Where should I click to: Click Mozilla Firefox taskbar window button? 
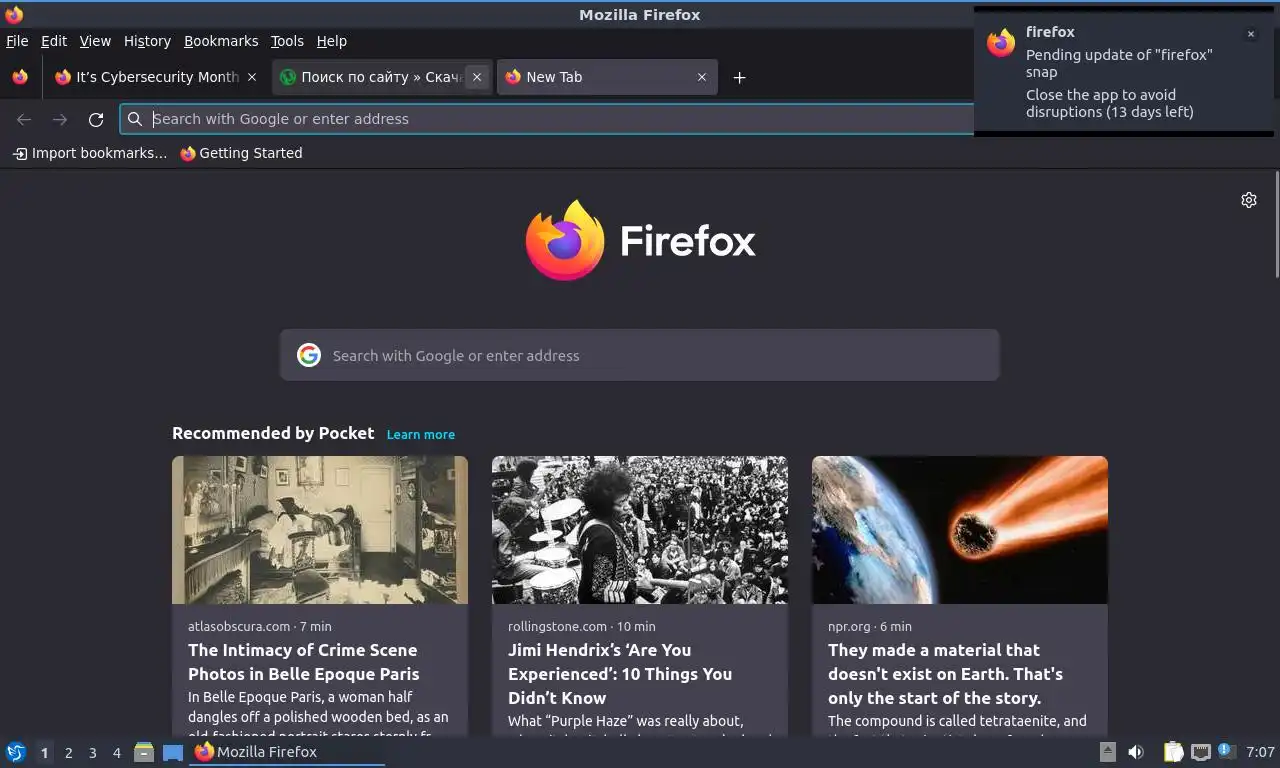[288, 752]
